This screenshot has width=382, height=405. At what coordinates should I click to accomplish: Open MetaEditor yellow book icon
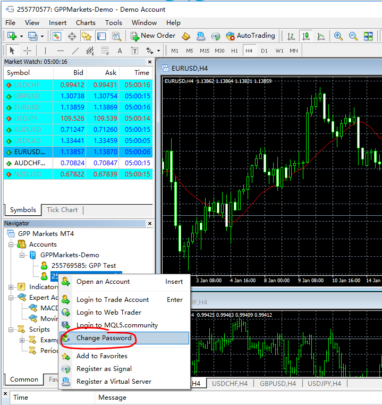pyautogui.click(x=186, y=36)
